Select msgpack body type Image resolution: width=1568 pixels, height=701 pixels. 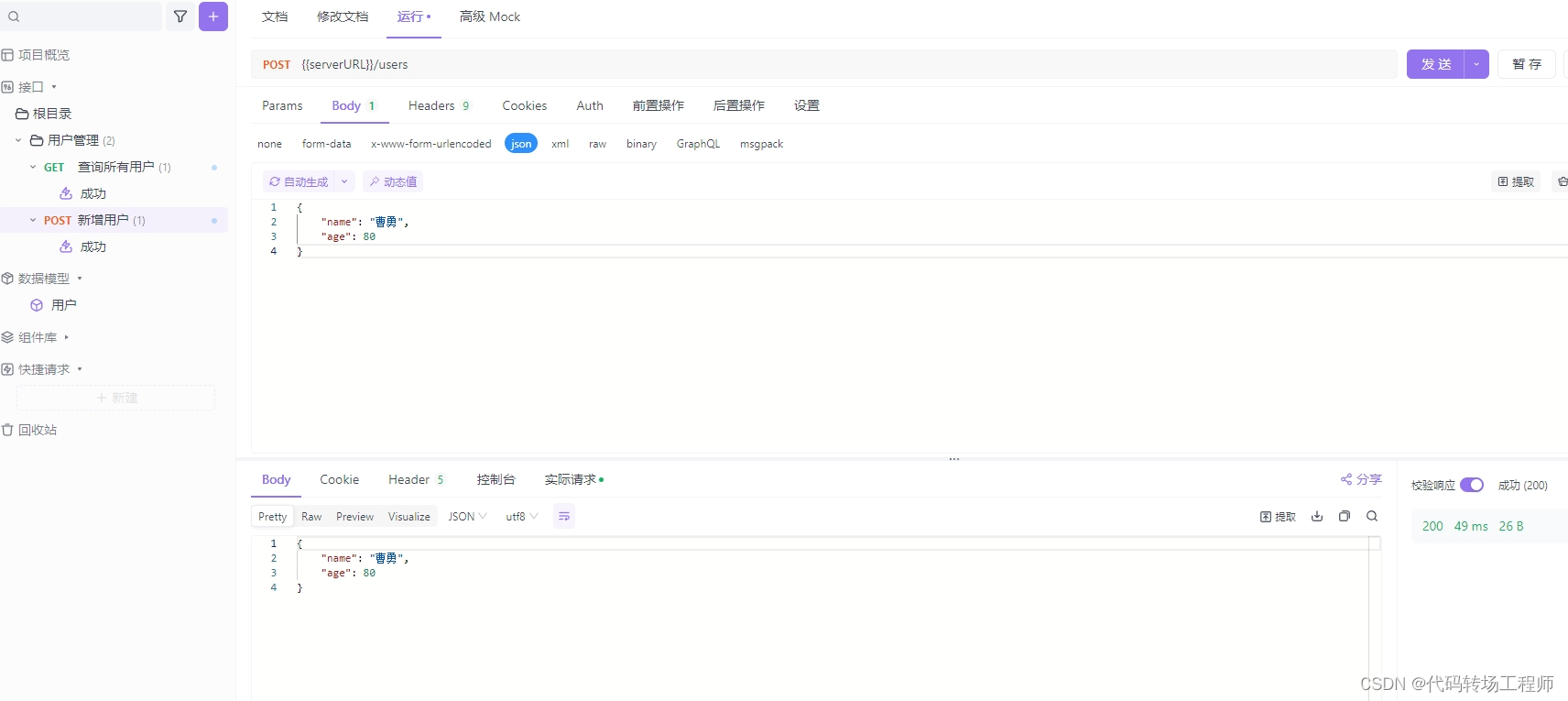(x=761, y=144)
